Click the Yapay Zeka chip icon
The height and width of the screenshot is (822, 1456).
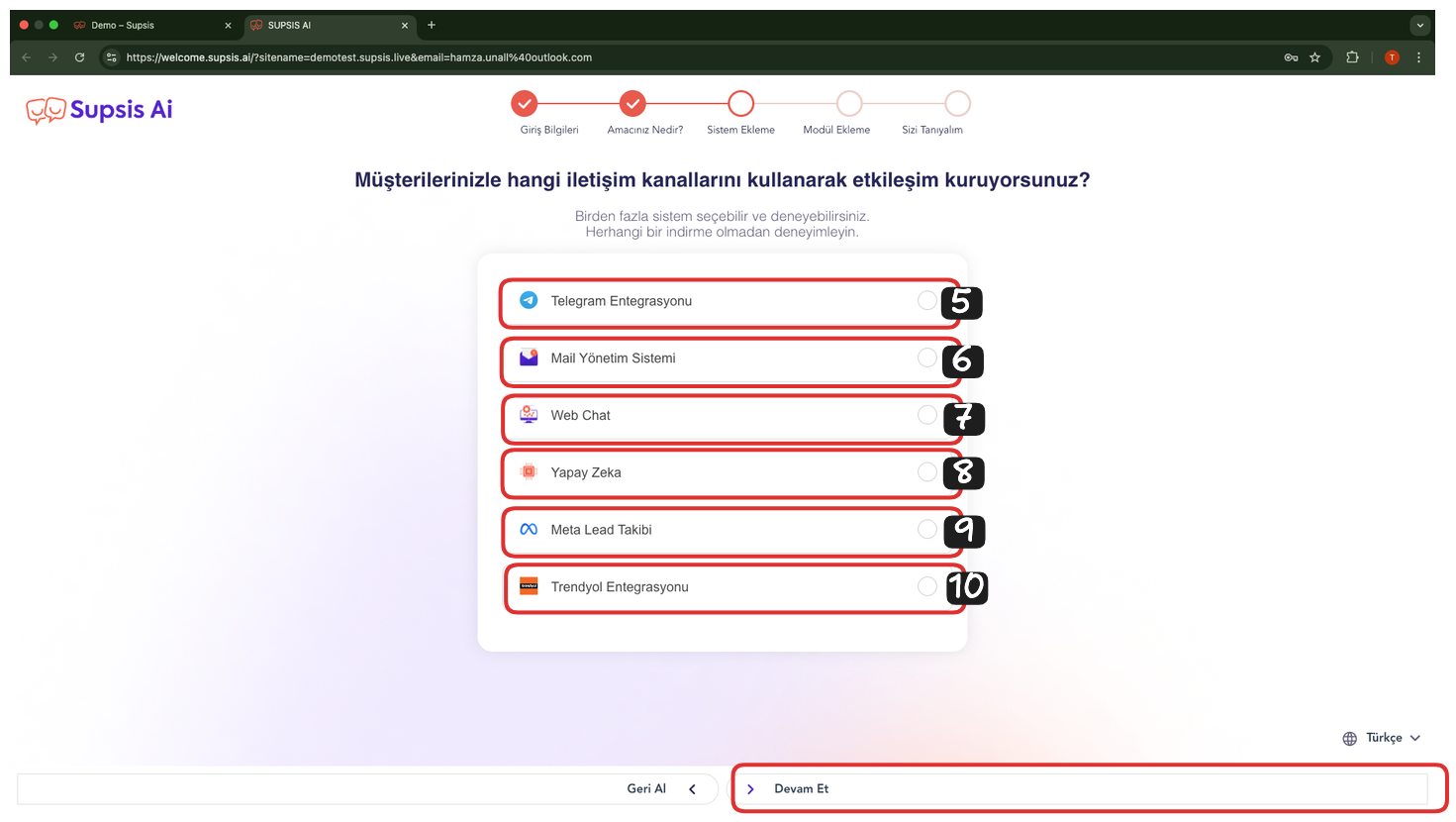click(529, 472)
